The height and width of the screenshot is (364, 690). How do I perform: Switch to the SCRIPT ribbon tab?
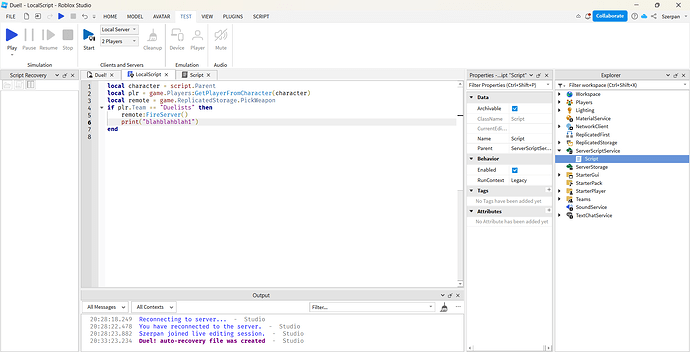point(261,16)
